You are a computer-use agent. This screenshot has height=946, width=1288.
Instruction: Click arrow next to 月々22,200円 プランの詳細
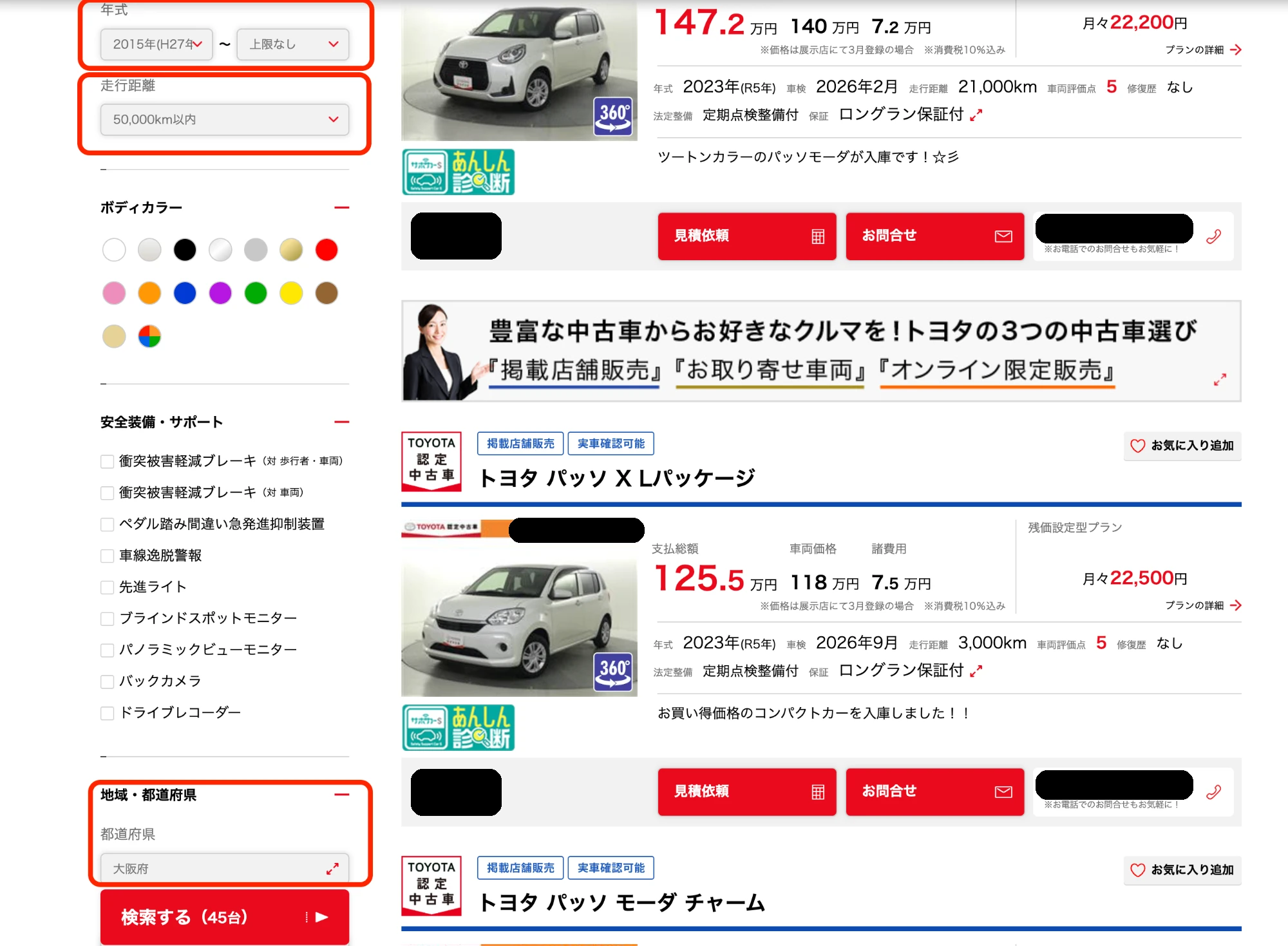1235,50
